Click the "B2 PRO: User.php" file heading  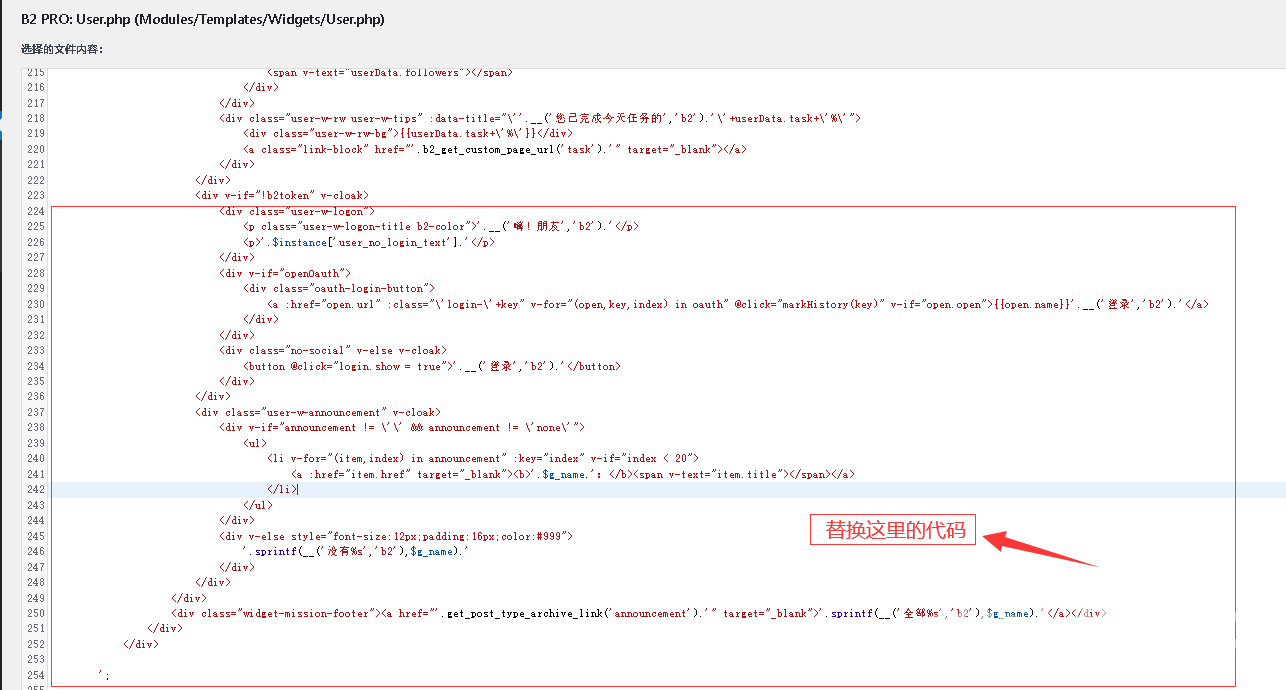coord(202,19)
